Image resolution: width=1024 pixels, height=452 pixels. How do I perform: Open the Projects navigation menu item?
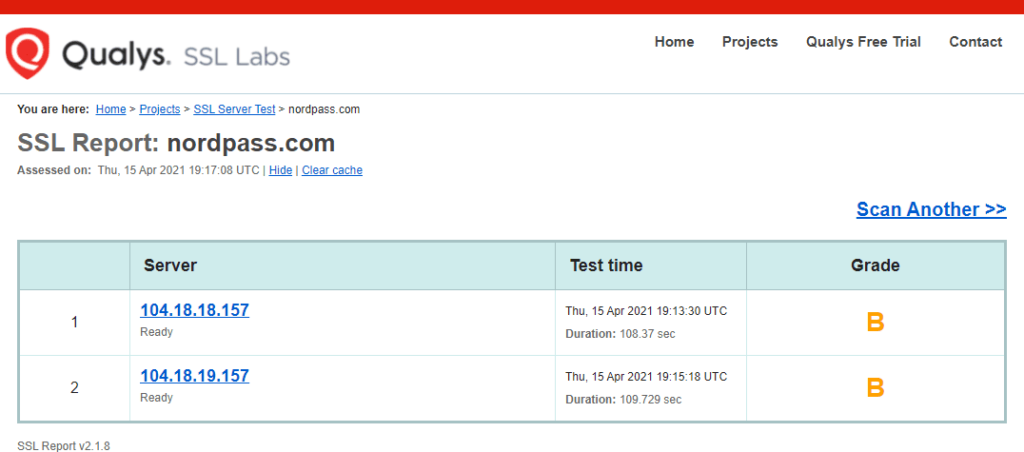[x=750, y=42]
